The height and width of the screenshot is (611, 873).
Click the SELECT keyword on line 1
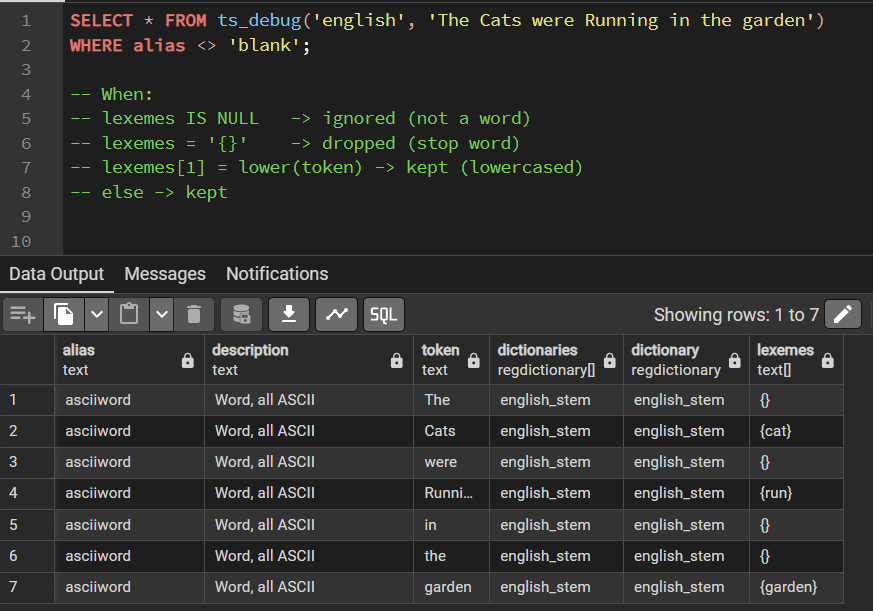coord(101,21)
